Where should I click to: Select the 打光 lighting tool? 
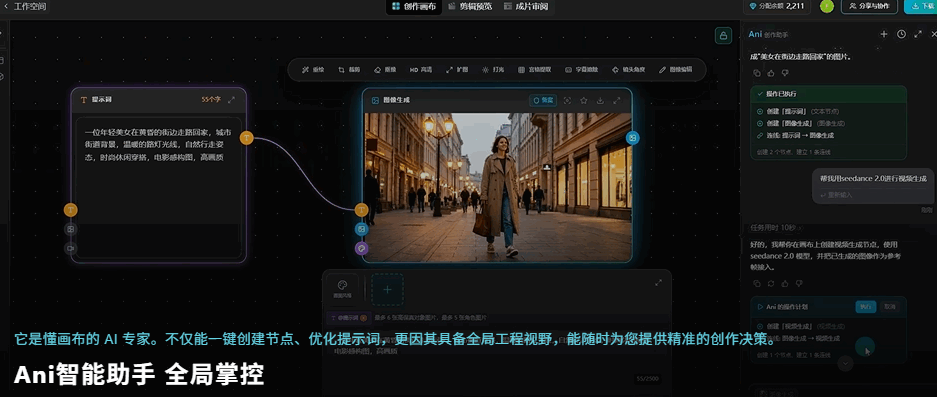tap(493, 69)
